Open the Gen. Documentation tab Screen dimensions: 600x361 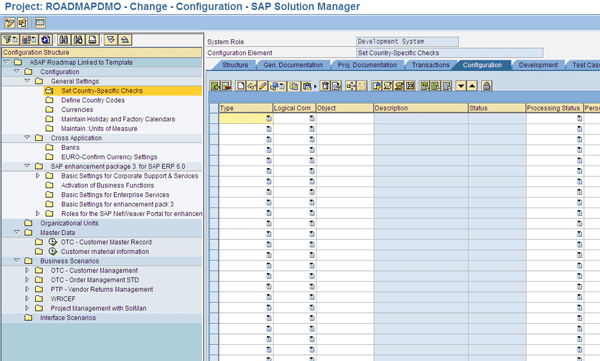pos(293,65)
